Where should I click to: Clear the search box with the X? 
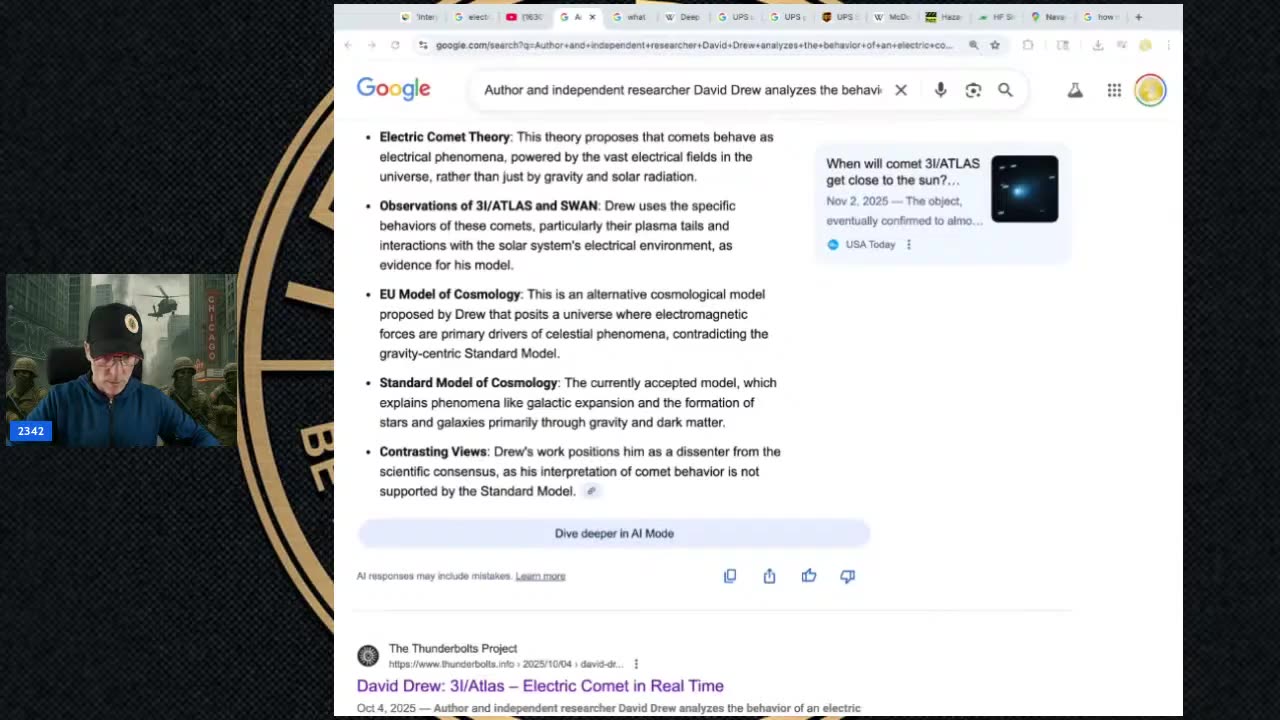[x=901, y=90]
